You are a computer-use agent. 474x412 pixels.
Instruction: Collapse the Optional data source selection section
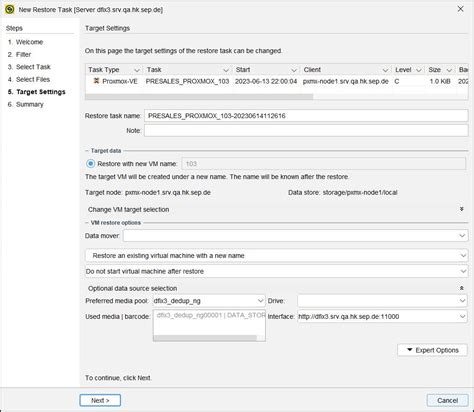coord(462,288)
